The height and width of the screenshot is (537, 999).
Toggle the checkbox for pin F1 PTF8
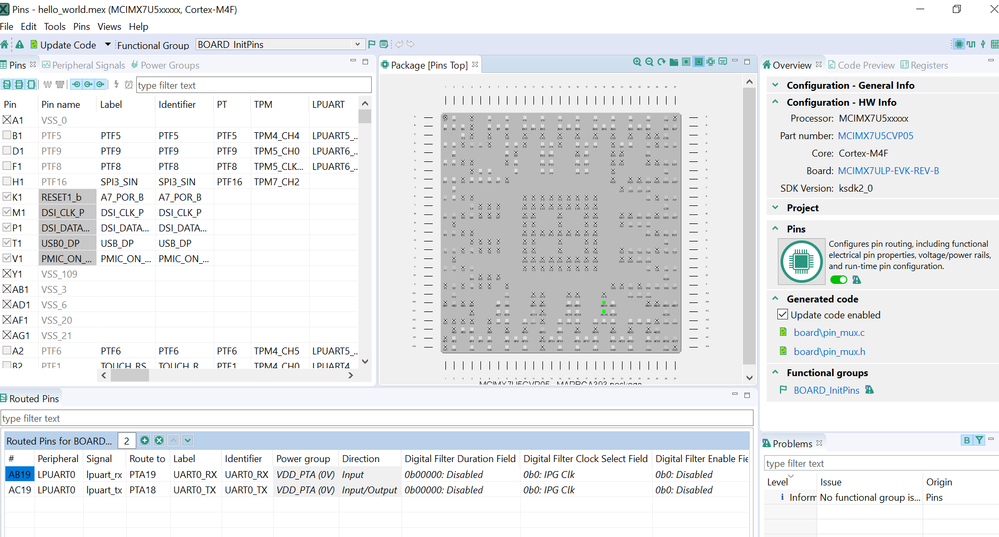tap(6, 166)
